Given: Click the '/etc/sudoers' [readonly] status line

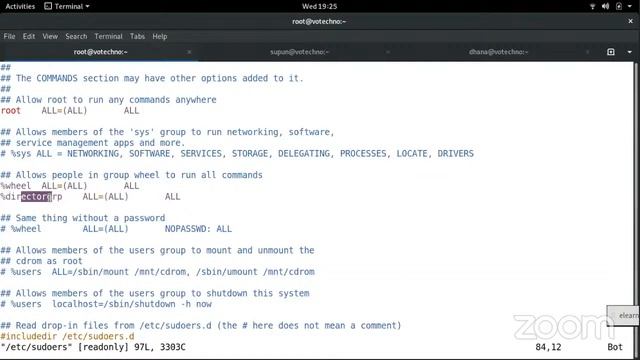Looking at the screenshot, I should click(x=93, y=347).
